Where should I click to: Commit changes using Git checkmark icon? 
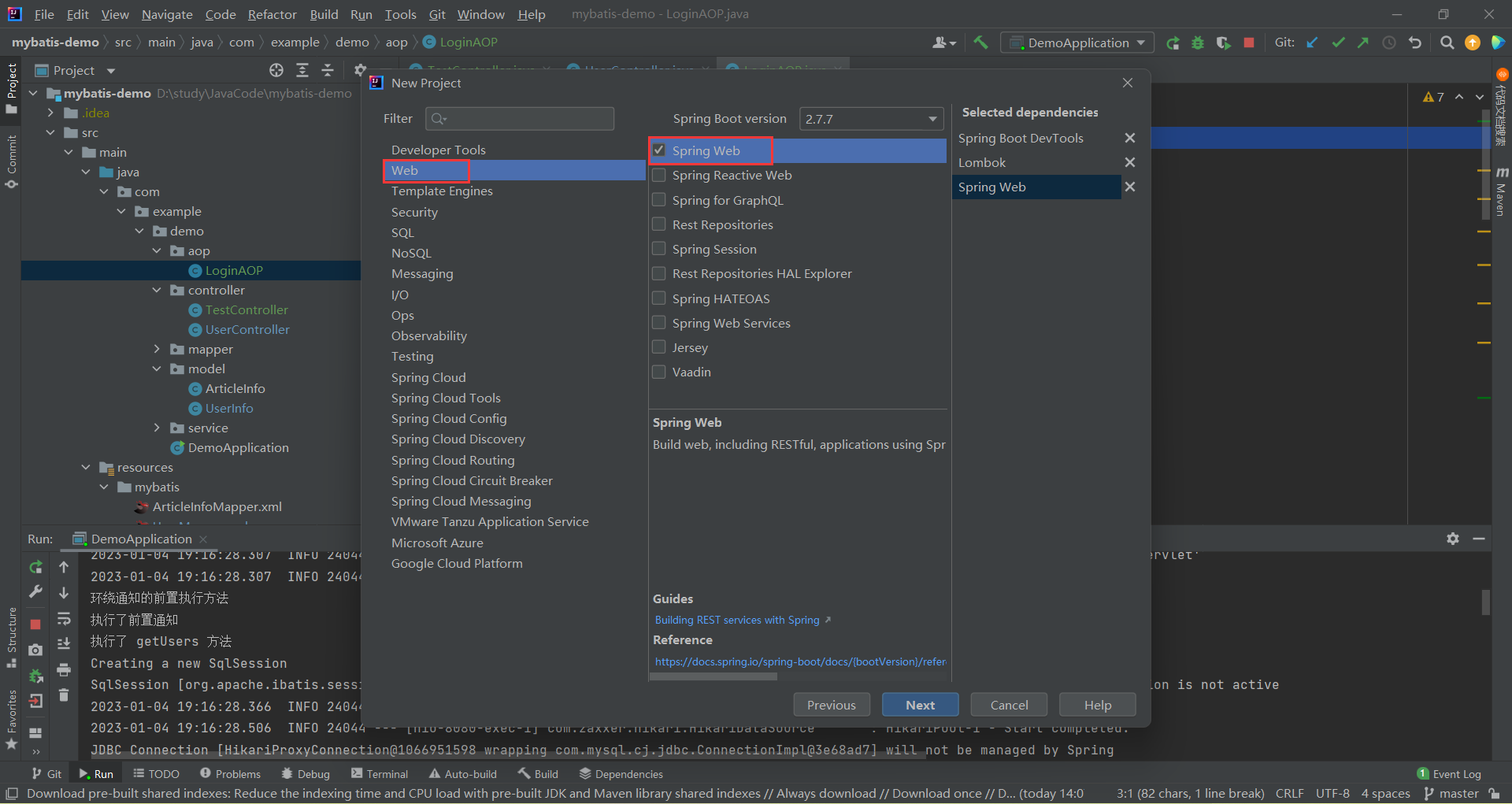1338,43
